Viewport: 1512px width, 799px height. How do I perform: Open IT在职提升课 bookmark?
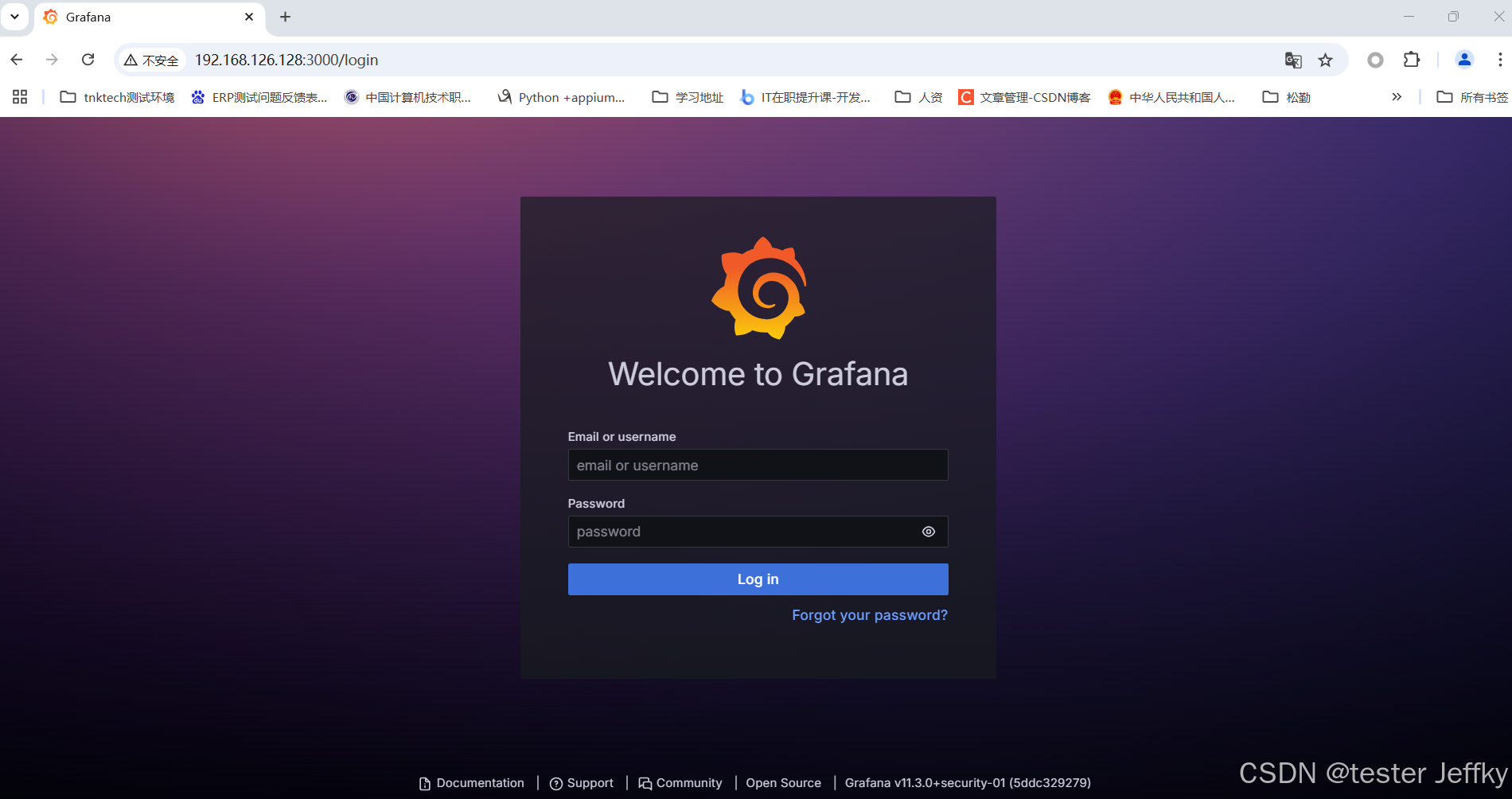point(805,97)
